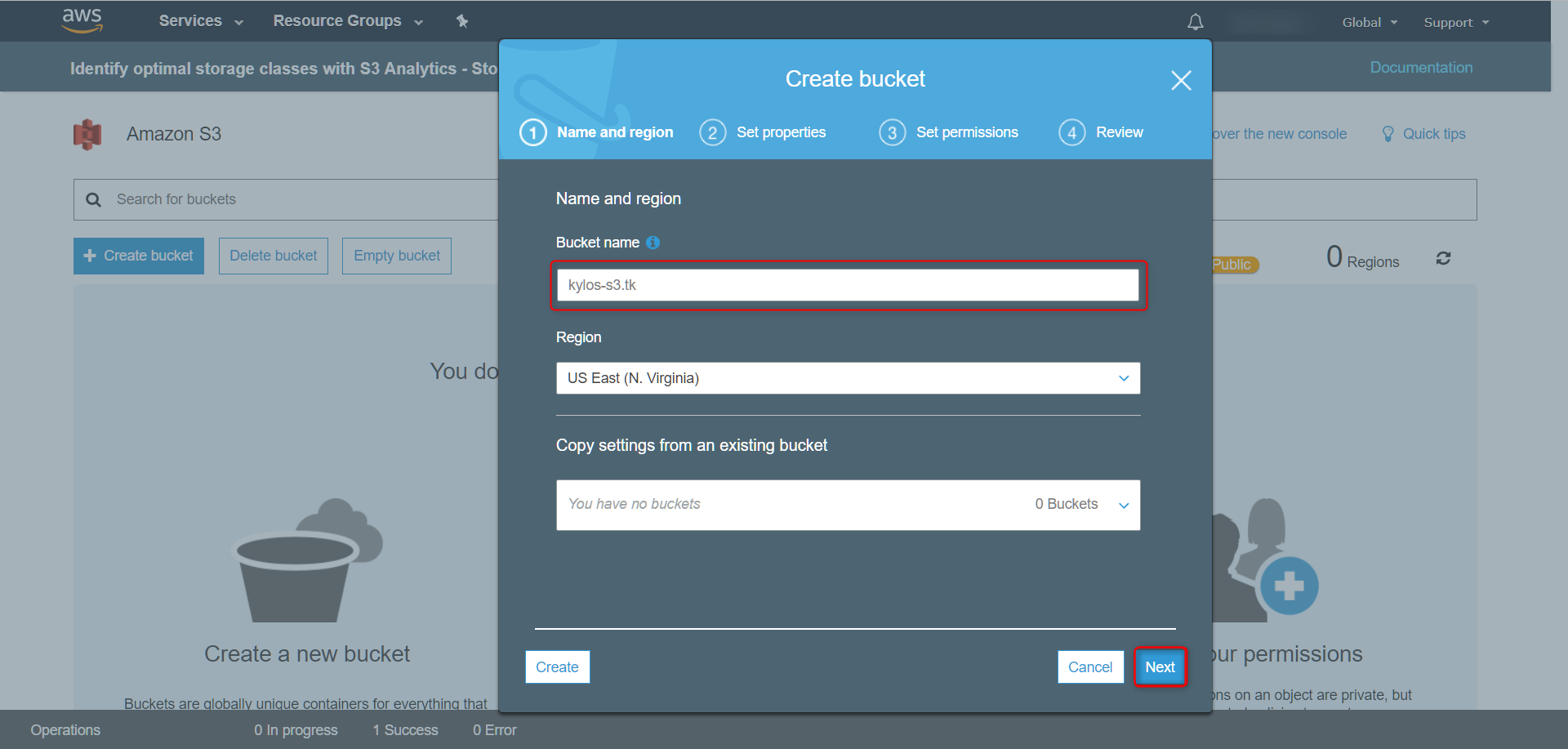Click the Quick tips link
This screenshot has height=749, width=1568.
(x=1434, y=134)
